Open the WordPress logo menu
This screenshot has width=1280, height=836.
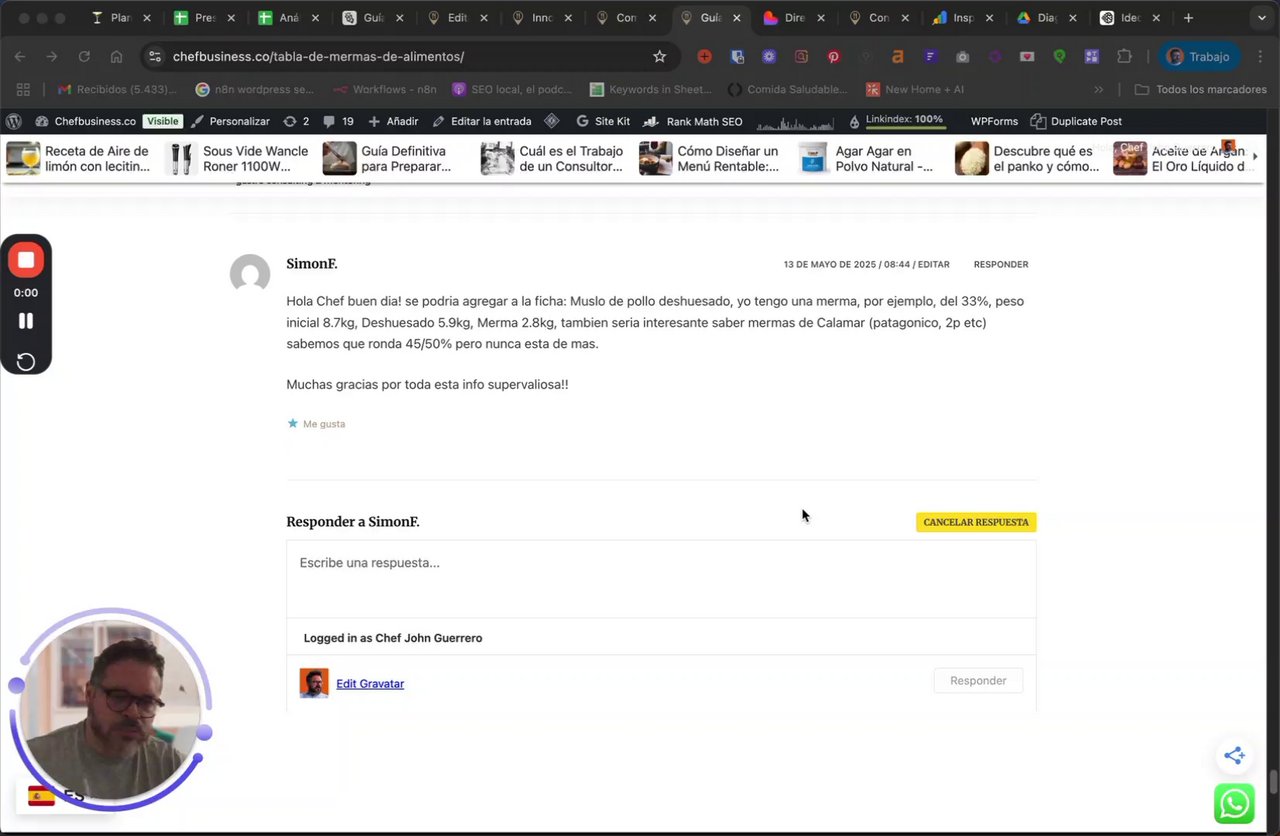coord(14,121)
